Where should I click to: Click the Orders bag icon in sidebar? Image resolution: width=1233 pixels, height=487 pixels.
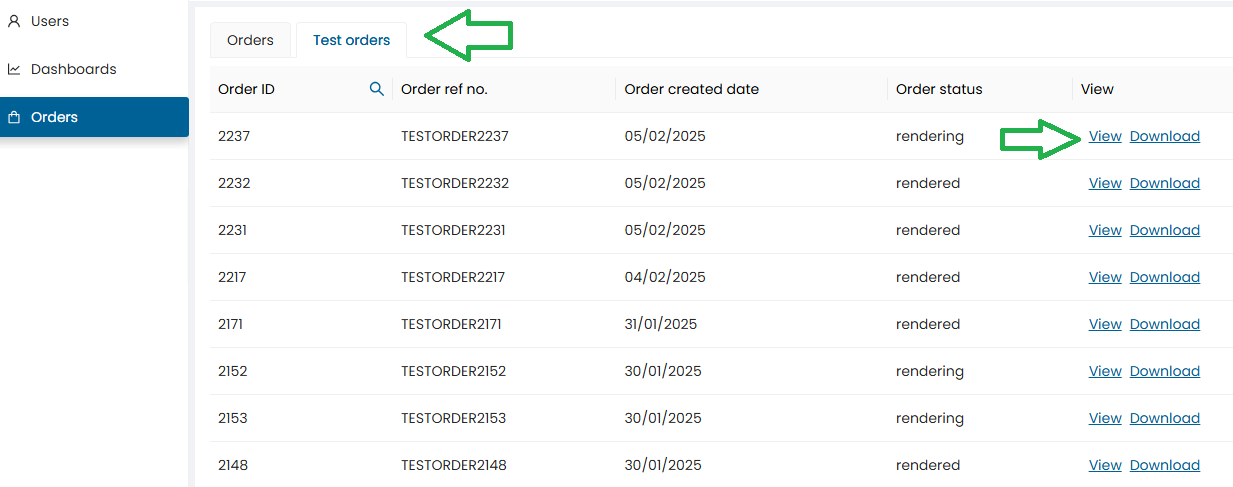pos(14,117)
